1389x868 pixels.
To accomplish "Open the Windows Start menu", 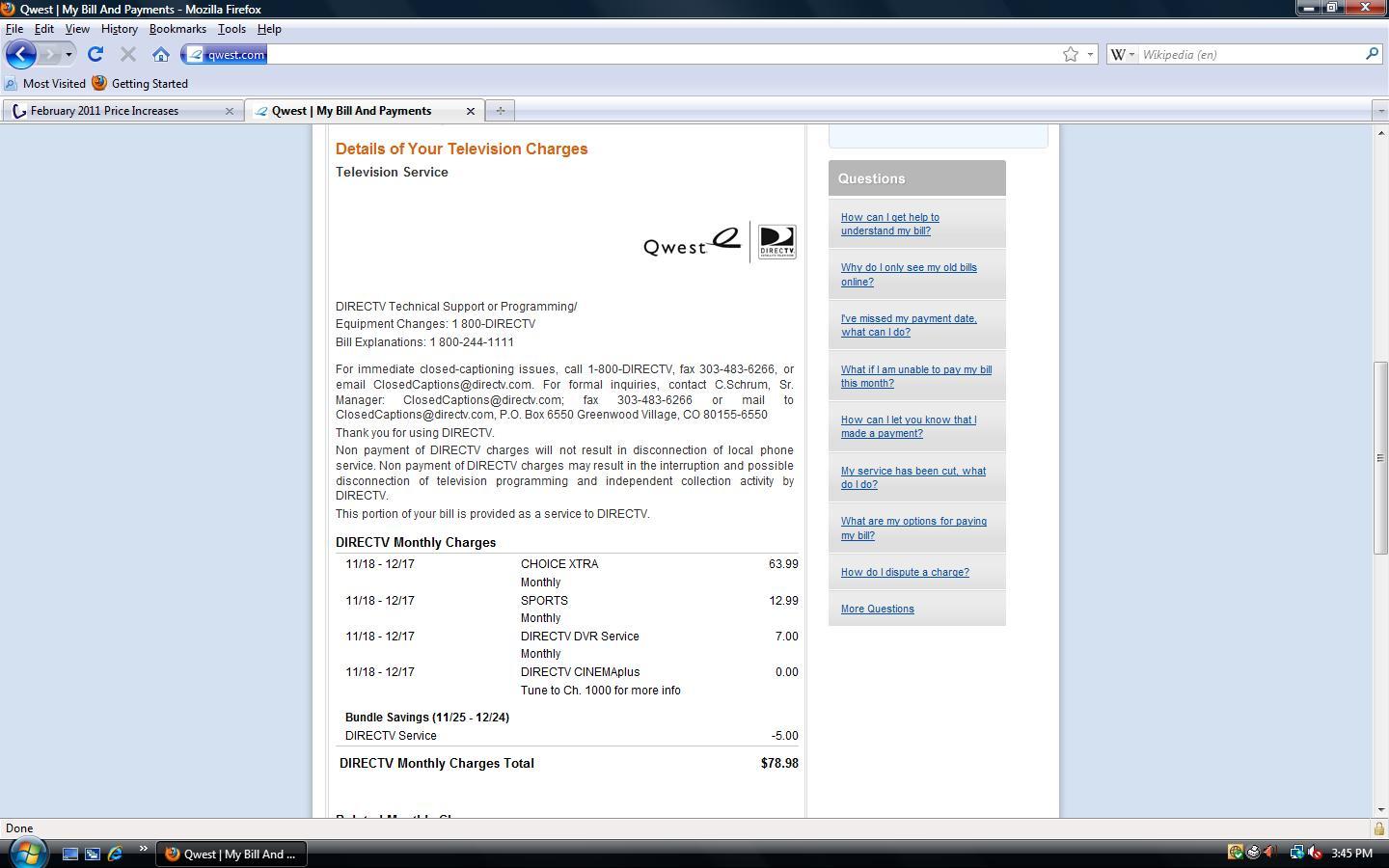I will (x=27, y=853).
